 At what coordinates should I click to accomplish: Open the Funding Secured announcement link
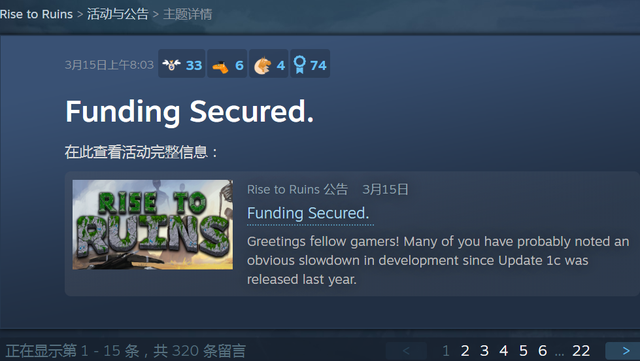pyautogui.click(x=308, y=213)
